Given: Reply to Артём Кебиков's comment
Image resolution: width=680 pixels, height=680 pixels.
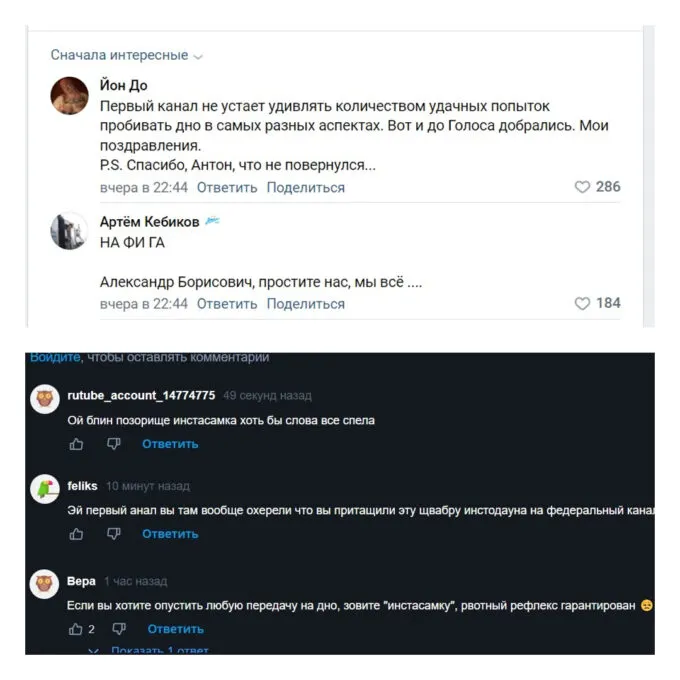Looking at the screenshot, I should coord(227,304).
